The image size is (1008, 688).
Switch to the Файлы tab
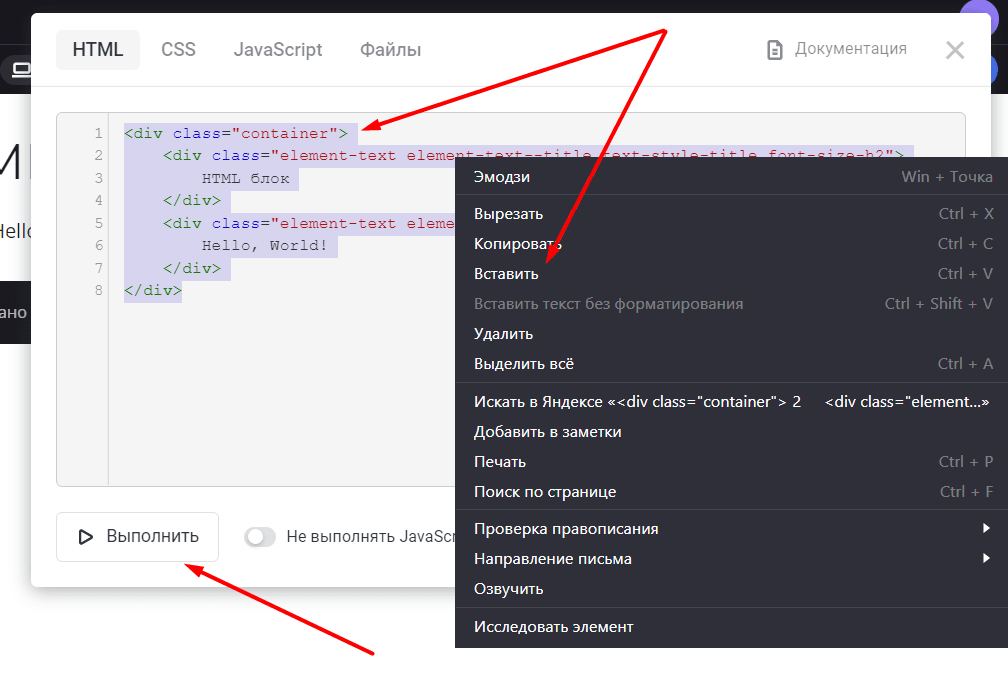coord(390,50)
